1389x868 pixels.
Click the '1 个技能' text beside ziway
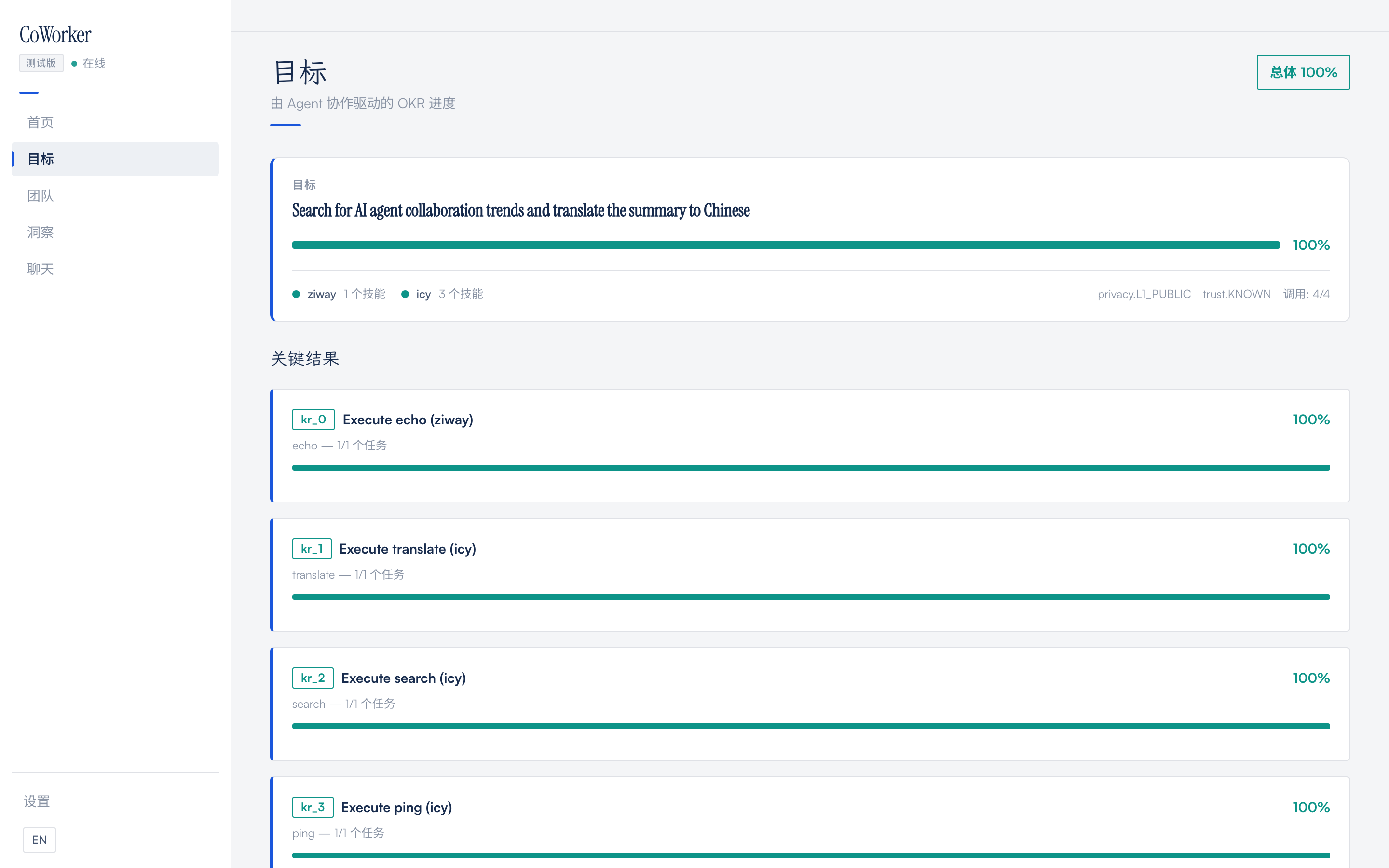click(x=364, y=294)
